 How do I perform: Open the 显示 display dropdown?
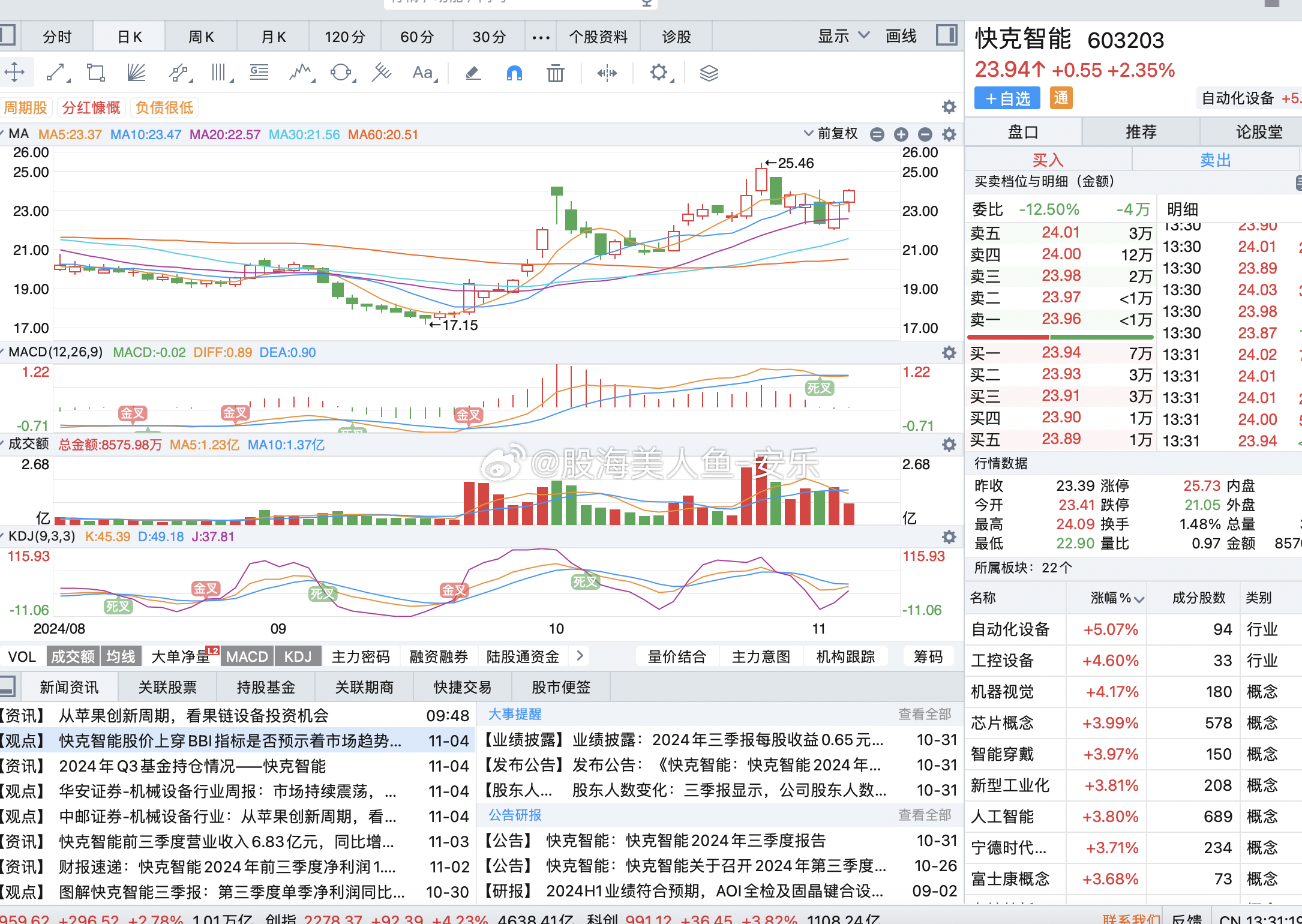click(x=844, y=36)
